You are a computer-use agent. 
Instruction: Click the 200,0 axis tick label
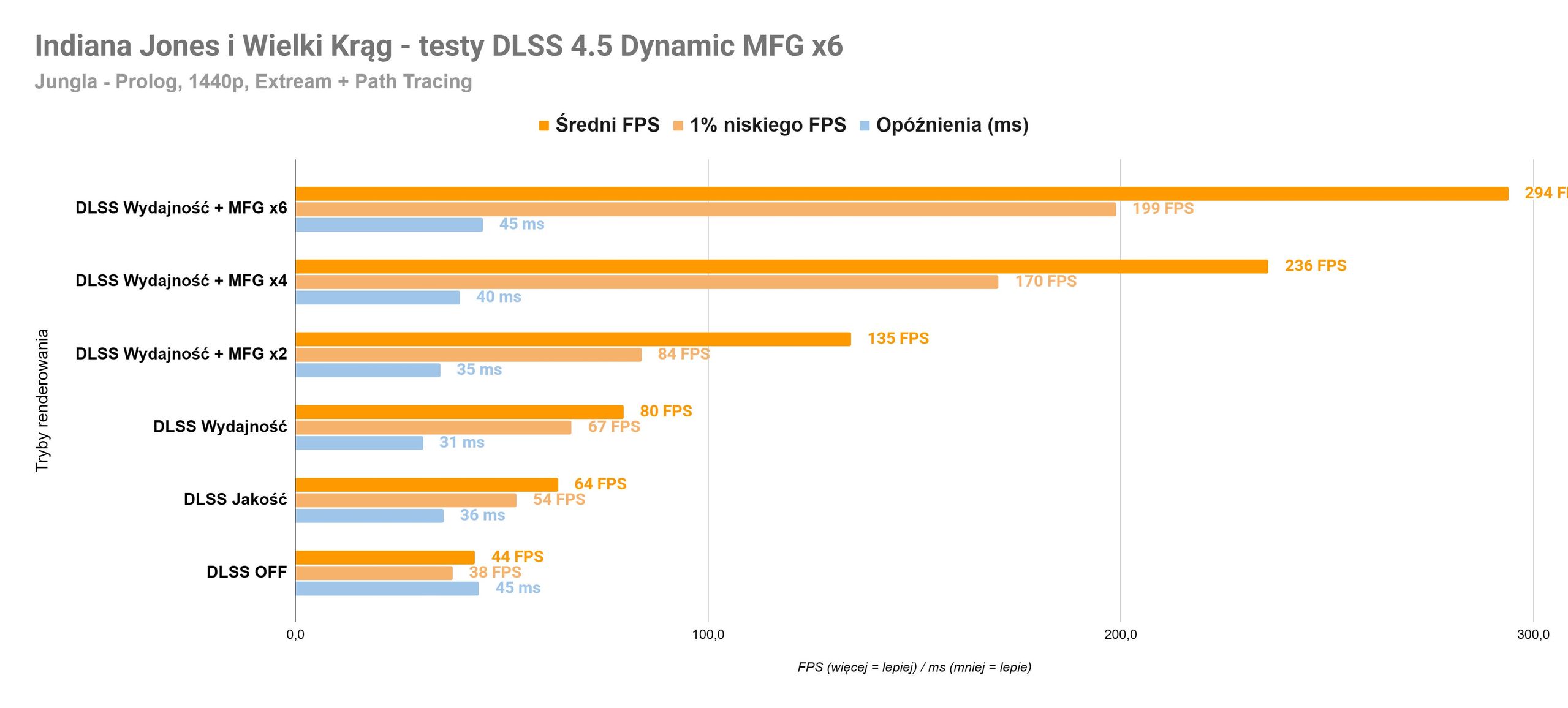(x=1121, y=635)
